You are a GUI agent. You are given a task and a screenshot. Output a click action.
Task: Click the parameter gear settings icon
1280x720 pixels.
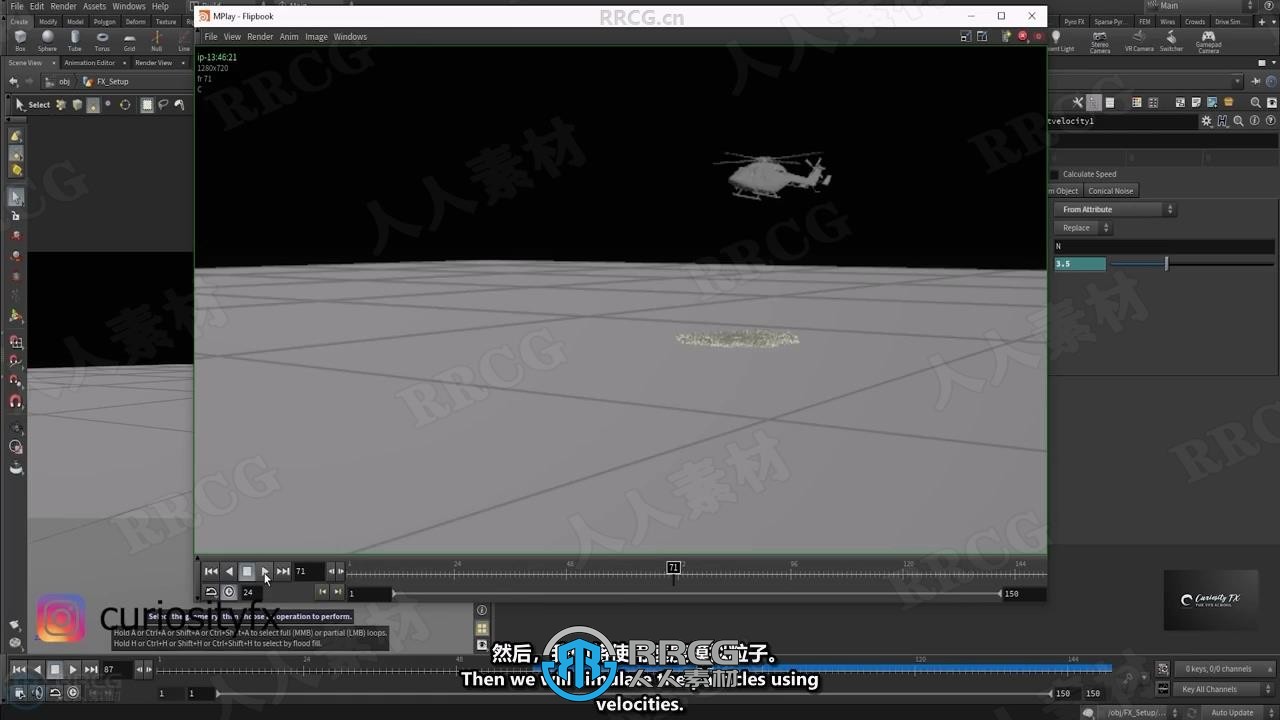[x=1206, y=121]
